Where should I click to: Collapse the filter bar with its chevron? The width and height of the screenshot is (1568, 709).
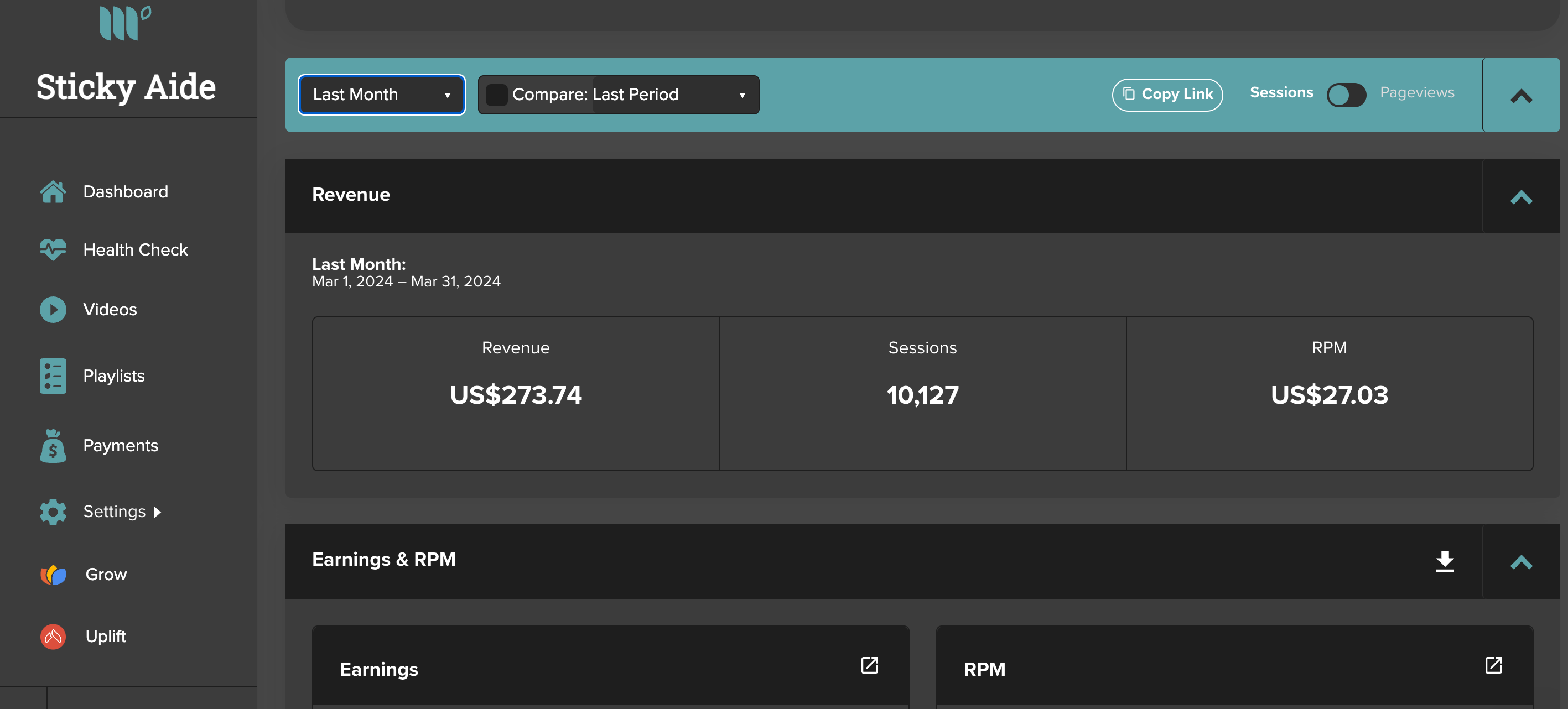tap(1520, 96)
